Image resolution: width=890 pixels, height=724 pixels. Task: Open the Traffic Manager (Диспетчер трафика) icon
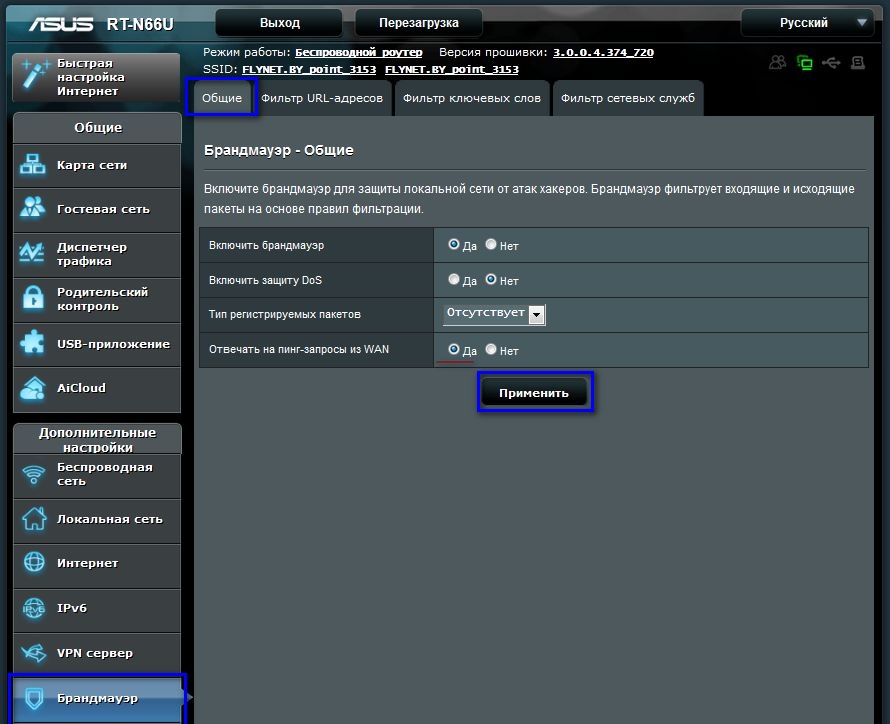[32, 253]
